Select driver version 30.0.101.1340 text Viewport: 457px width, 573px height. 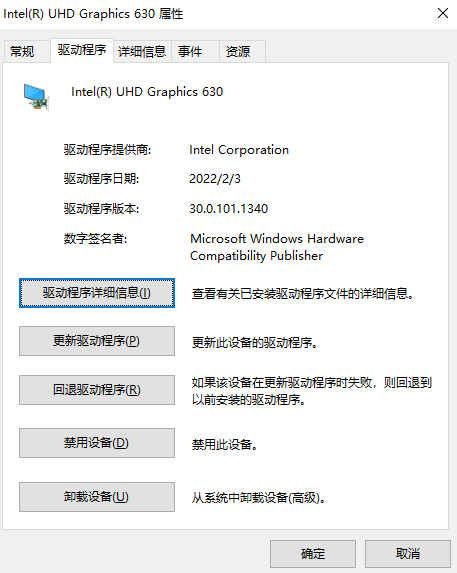pyautogui.click(x=229, y=209)
